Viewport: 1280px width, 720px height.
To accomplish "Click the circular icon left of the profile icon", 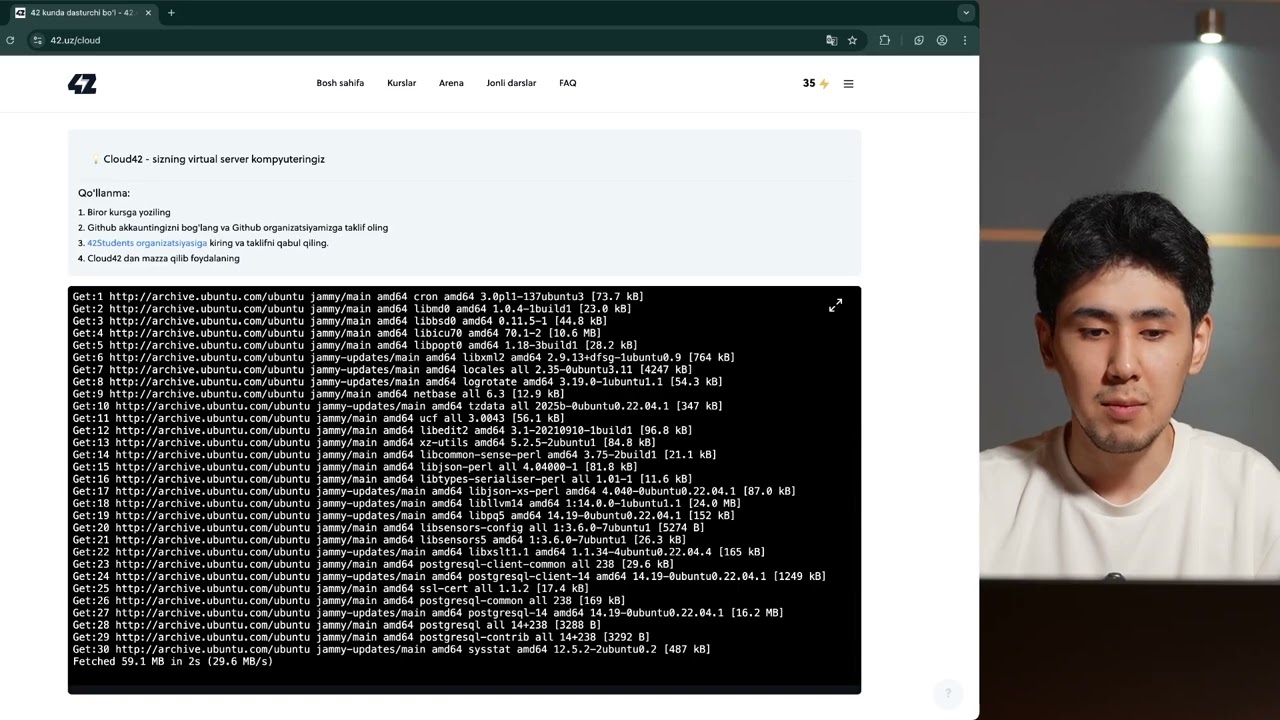I will pos(918,40).
